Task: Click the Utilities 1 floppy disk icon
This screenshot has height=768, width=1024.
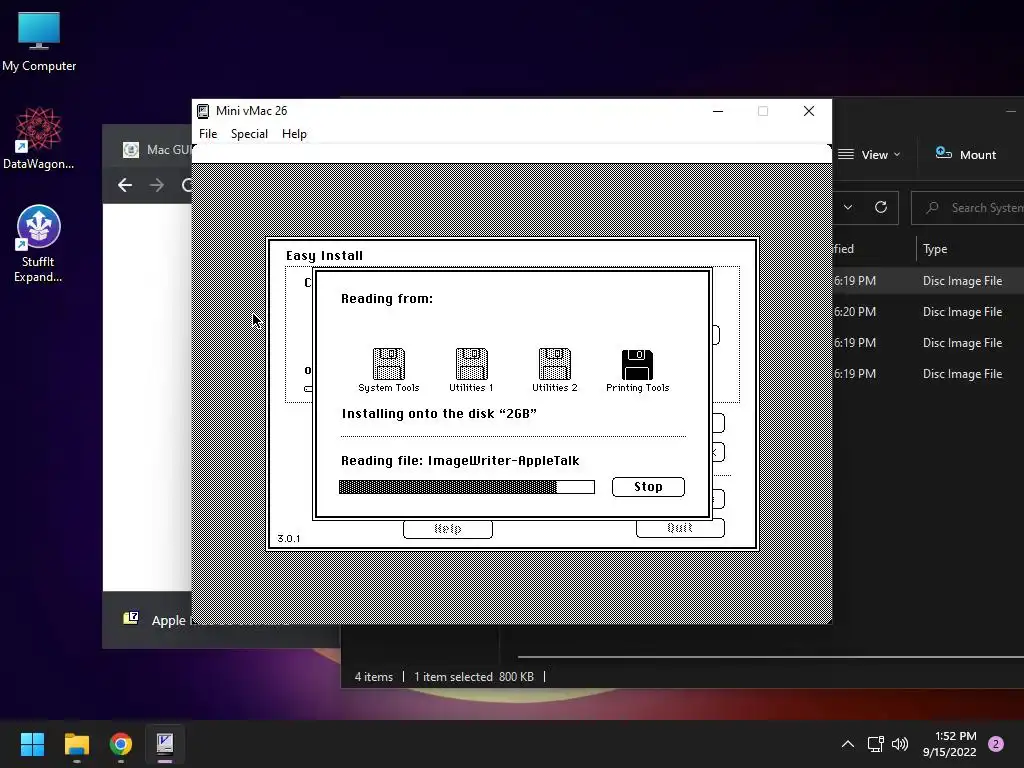Action: tap(472, 364)
